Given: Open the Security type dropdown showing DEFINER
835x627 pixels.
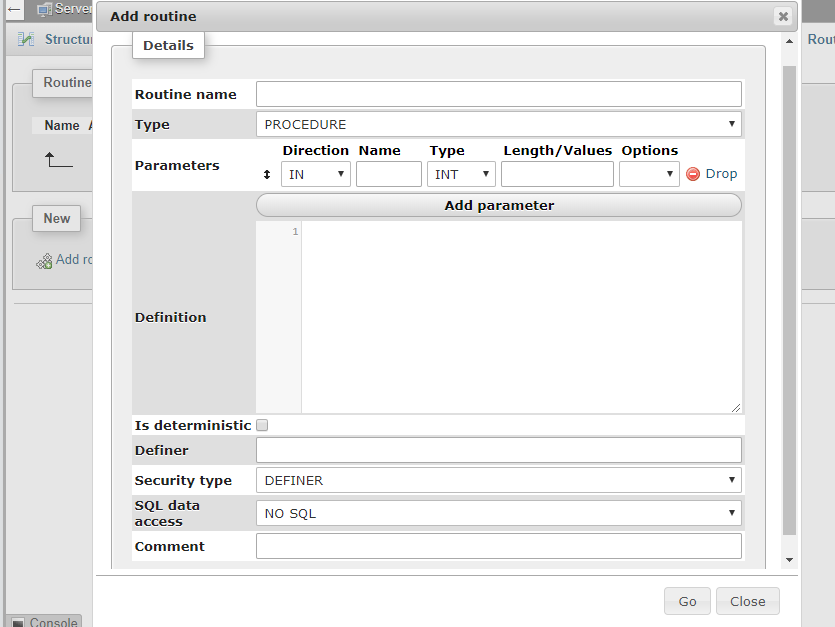Looking at the screenshot, I should pos(497,480).
